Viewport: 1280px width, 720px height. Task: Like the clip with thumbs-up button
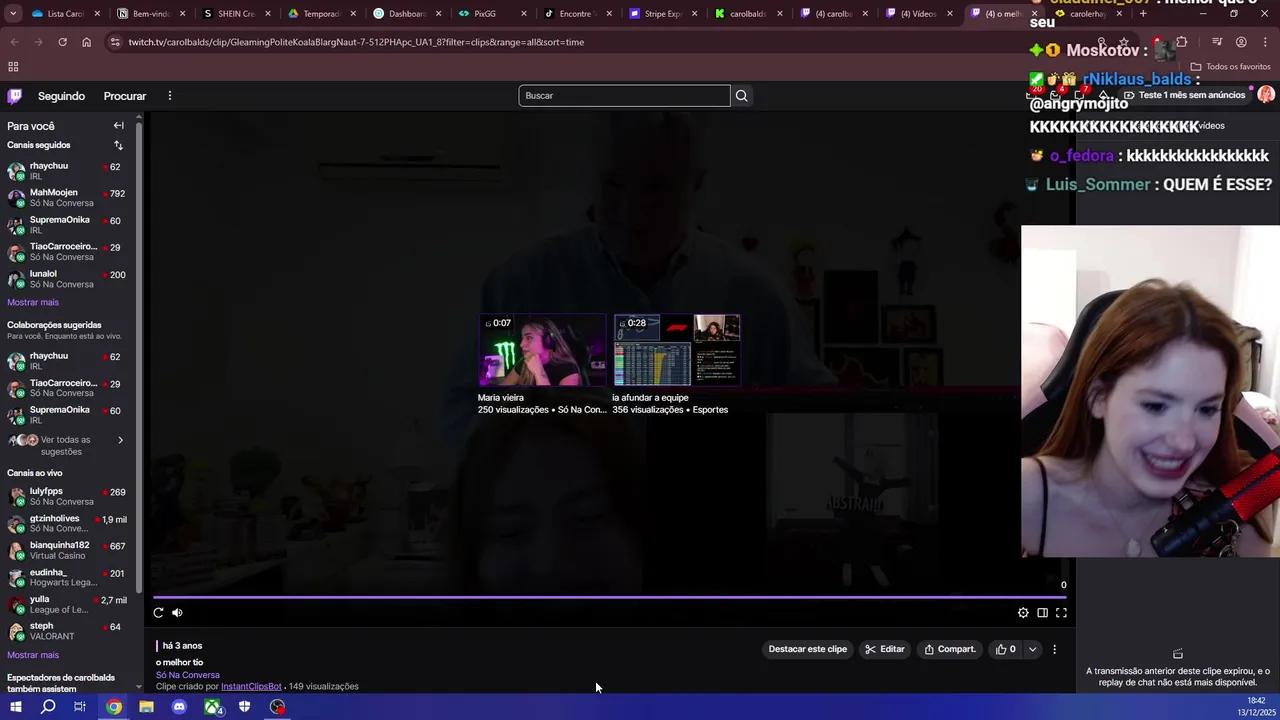click(1005, 649)
